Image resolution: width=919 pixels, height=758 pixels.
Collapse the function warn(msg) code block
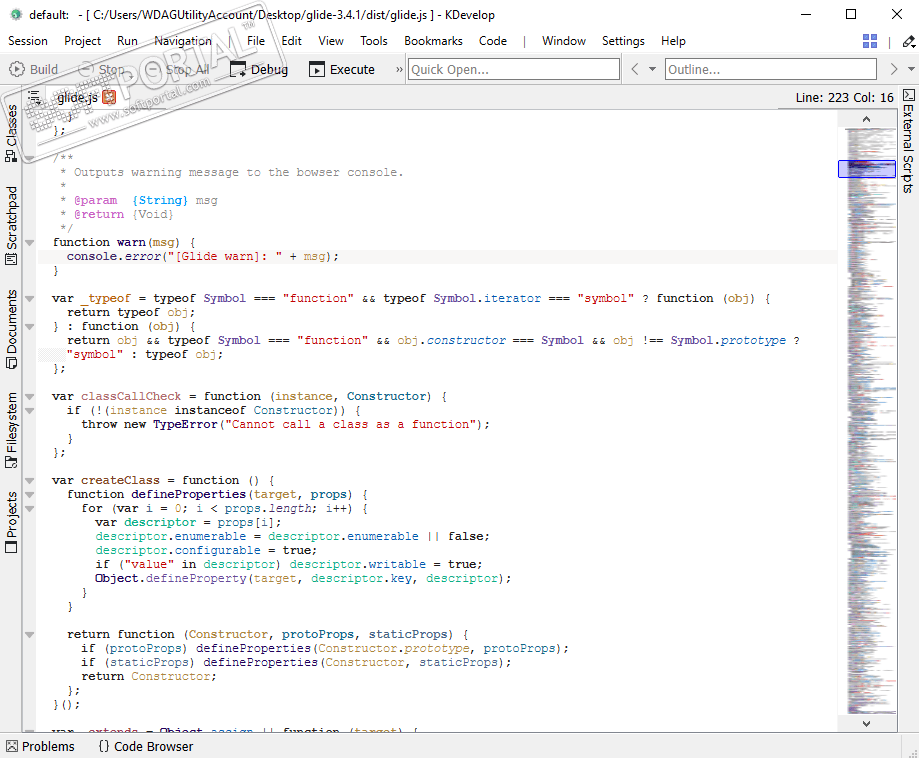[30, 242]
